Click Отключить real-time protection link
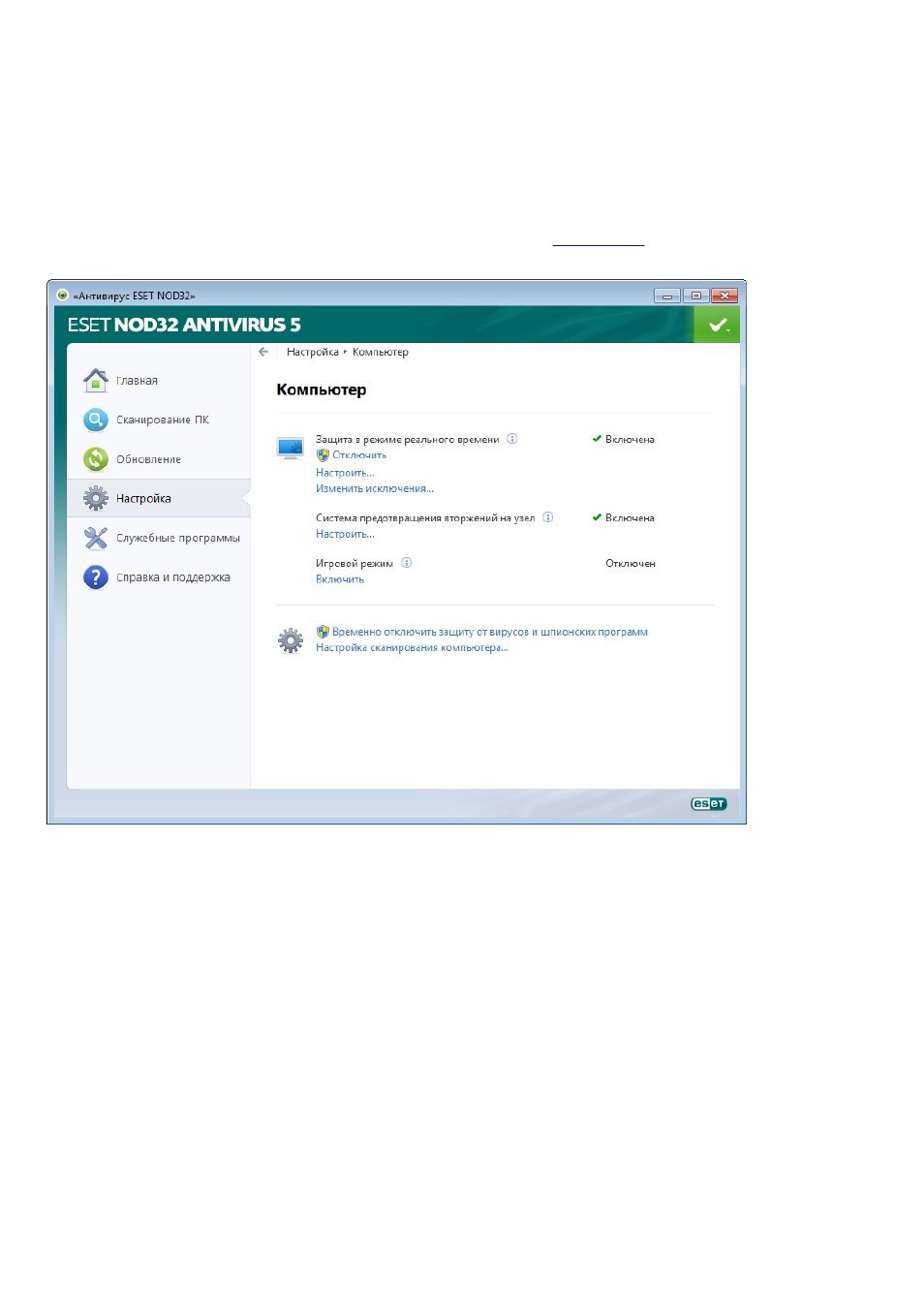 pos(359,455)
